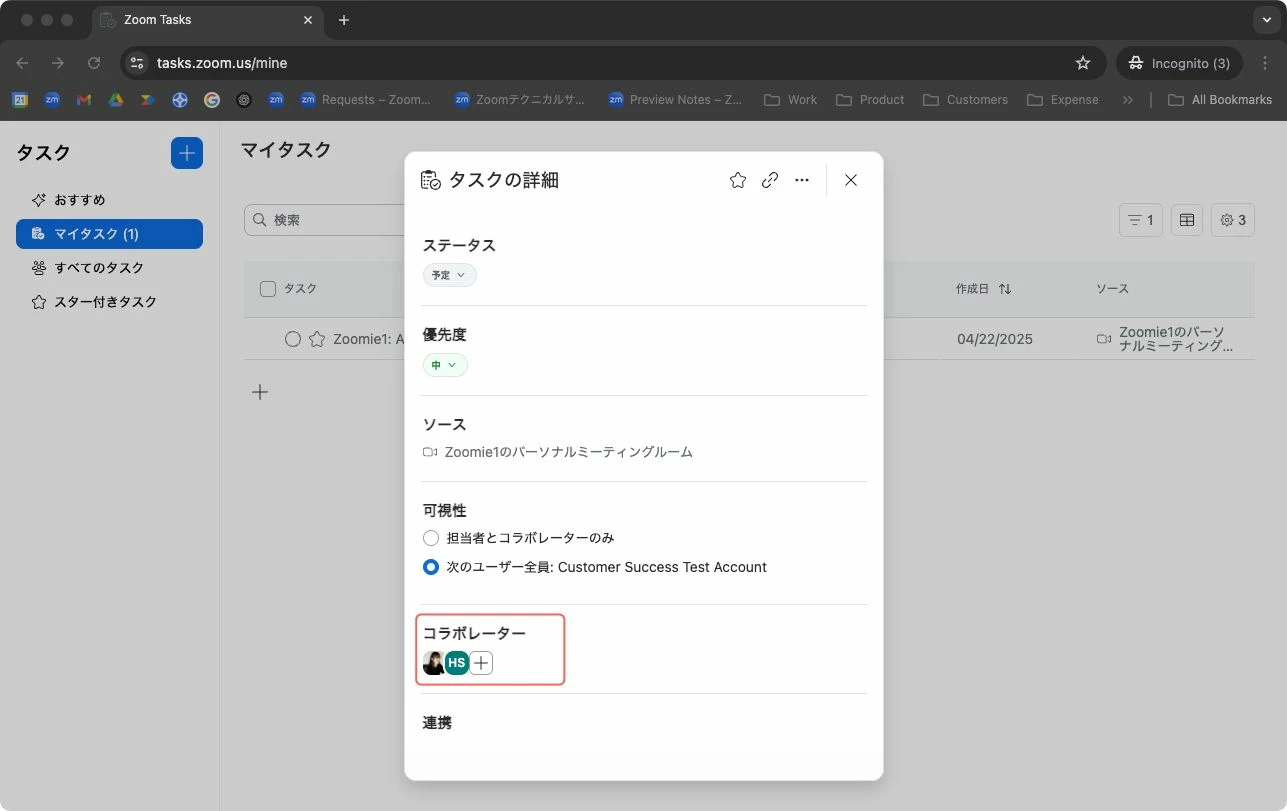Viewport: 1287px width, 811px height.
Task: Open the Google bookmark icon
Action: pyautogui.click(x=212, y=100)
